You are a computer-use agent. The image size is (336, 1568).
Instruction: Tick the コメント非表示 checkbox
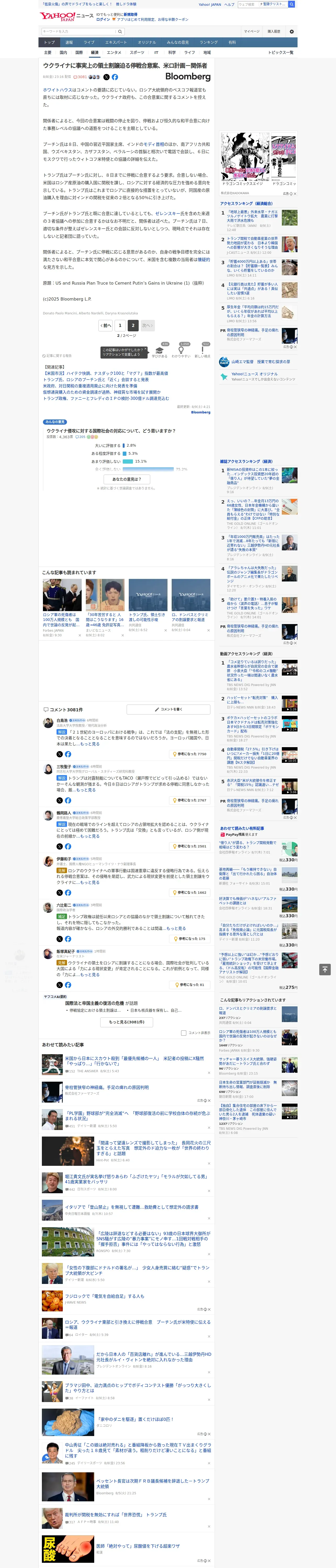(x=183, y=1033)
